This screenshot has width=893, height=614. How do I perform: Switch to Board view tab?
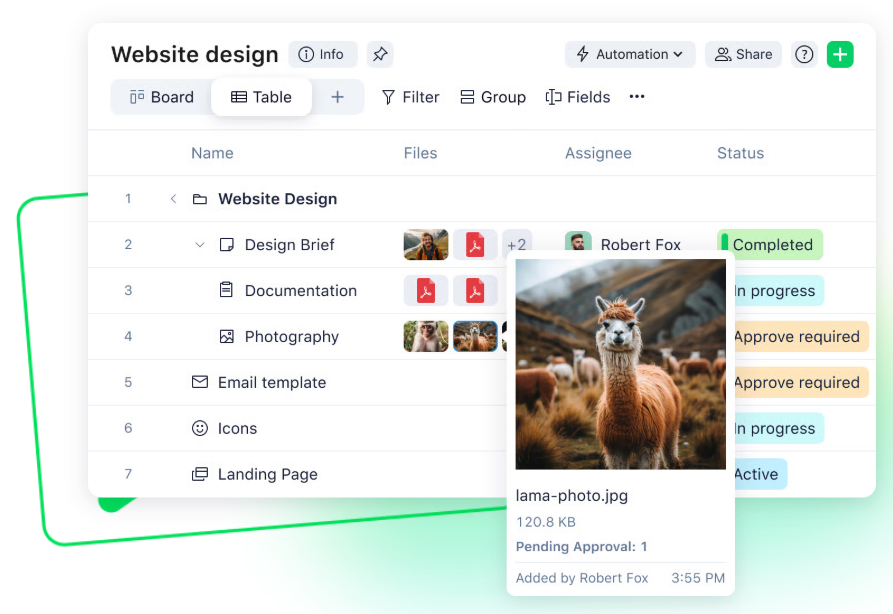pyautogui.click(x=162, y=97)
